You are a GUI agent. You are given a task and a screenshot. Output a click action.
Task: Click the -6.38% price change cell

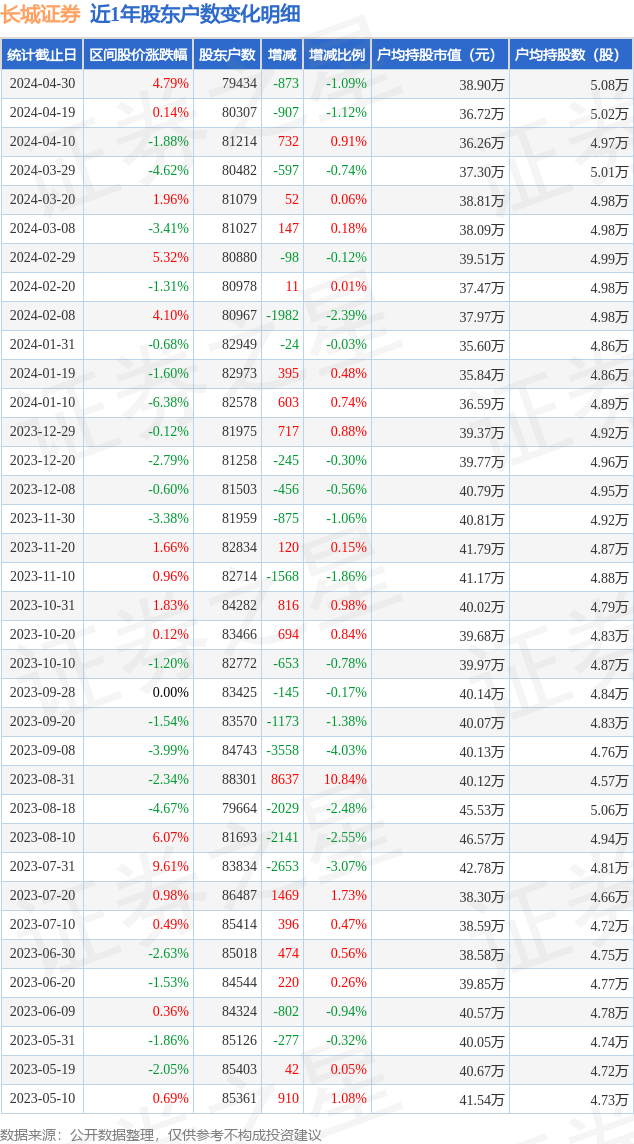tap(167, 403)
